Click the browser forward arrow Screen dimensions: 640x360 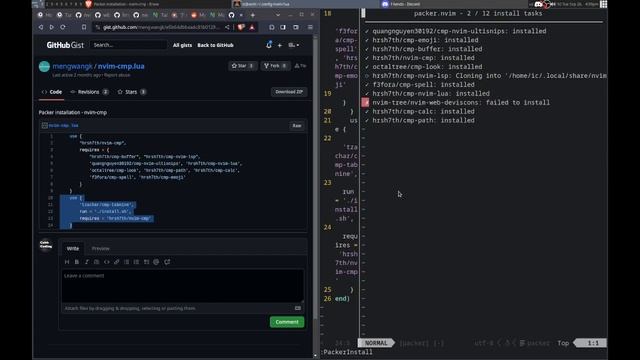click(51, 27)
